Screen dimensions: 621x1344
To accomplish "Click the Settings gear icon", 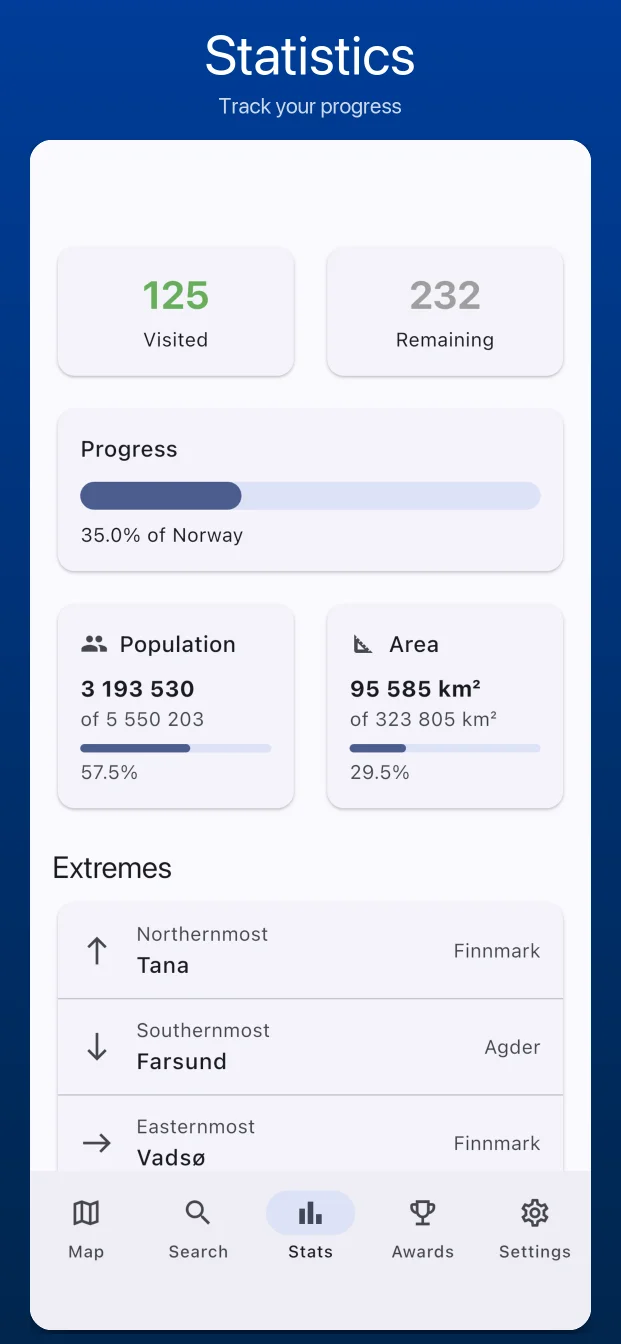I will [534, 1211].
